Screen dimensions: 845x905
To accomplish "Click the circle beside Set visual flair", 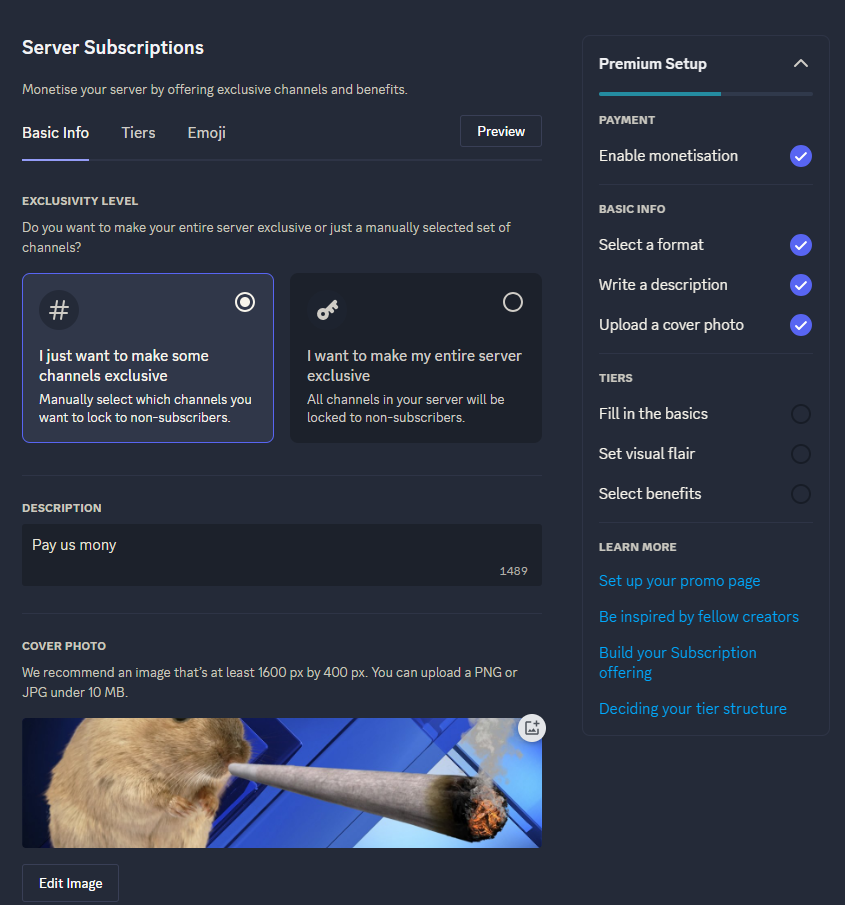I will tap(800, 453).
